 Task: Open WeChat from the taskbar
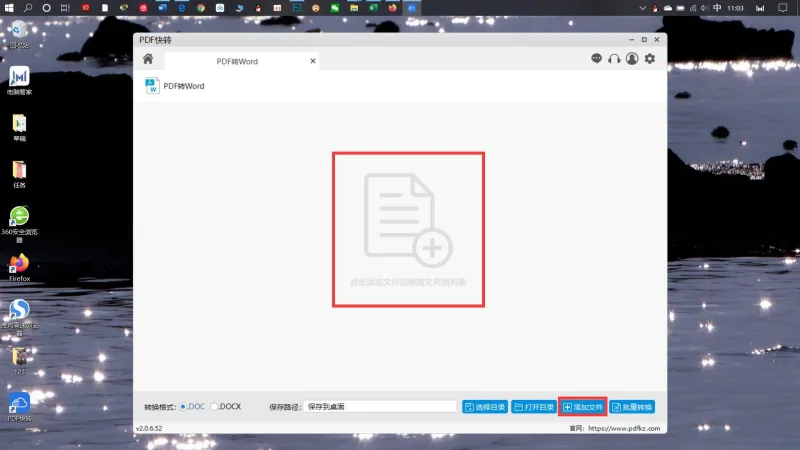[x=335, y=8]
